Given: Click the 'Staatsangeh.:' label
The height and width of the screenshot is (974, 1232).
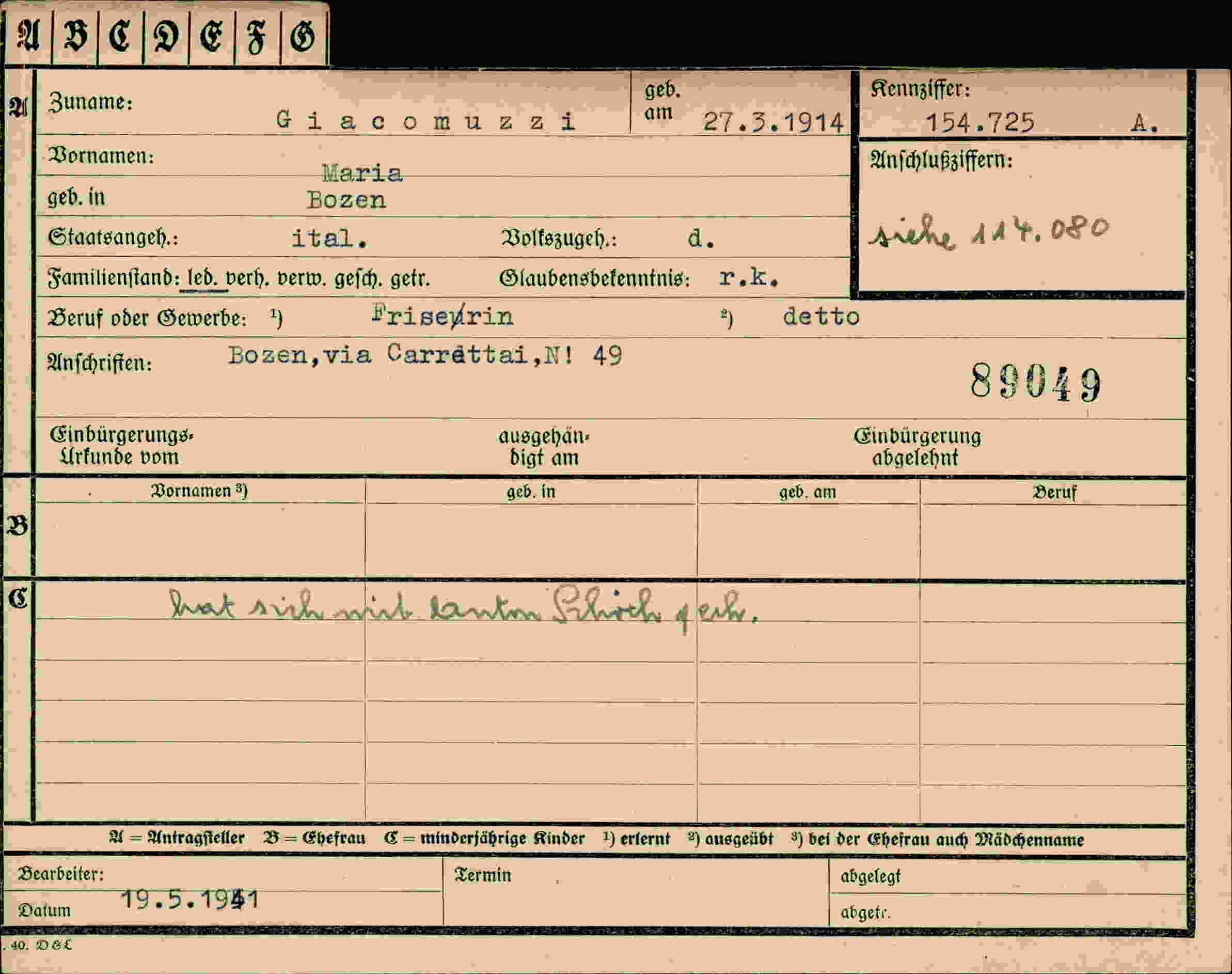Looking at the screenshot, I should pyautogui.click(x=113, y=237).
